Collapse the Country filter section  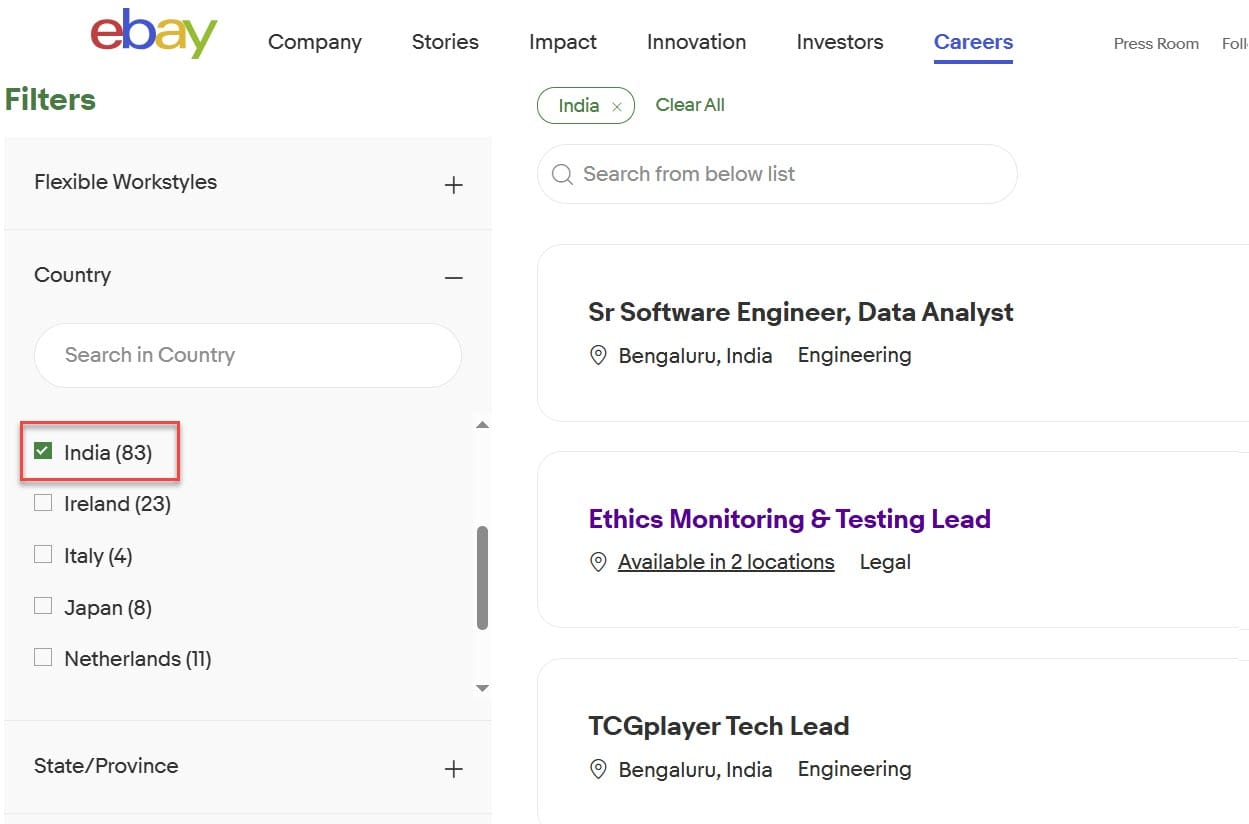[x=453, y=277]
